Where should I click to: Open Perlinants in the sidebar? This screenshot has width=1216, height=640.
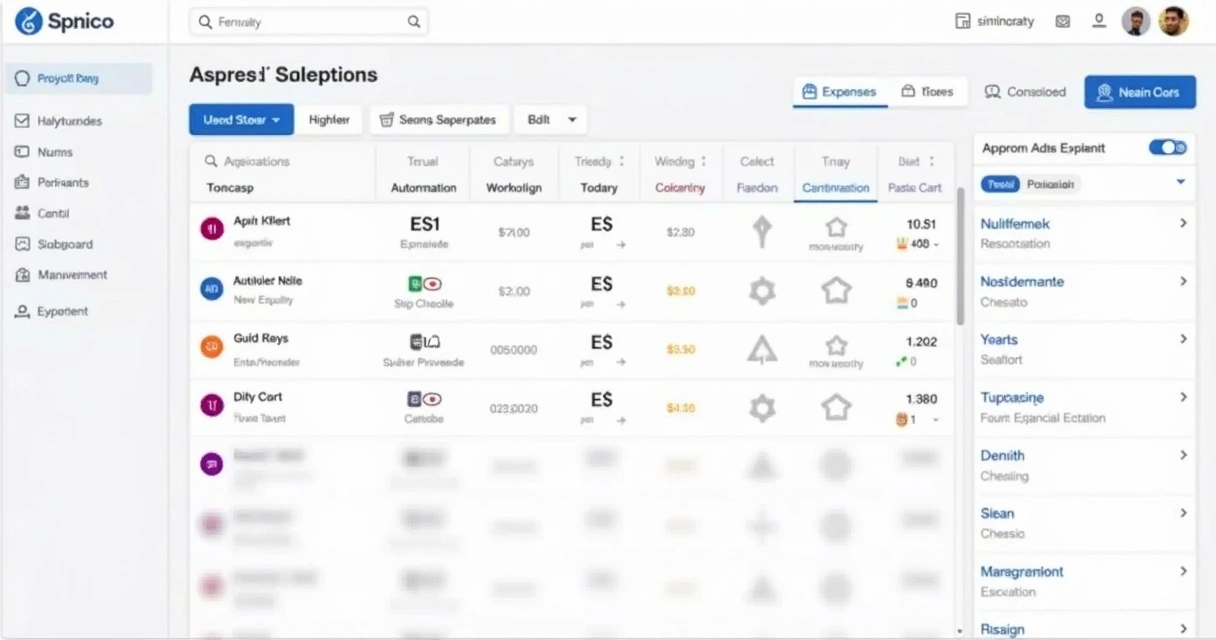point(52,183)
